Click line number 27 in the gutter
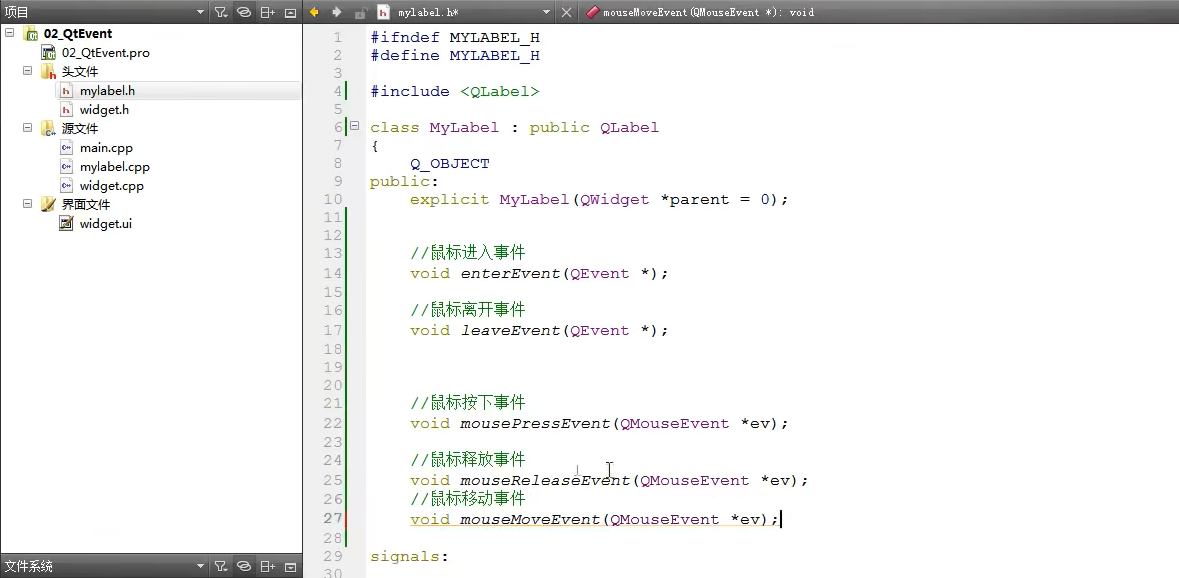 click(x=332, y=518)
